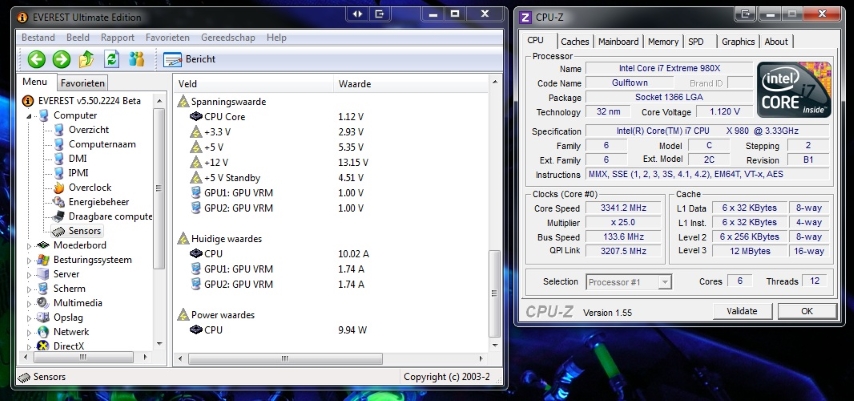This screenshot has height=401, width=854.
Task: Expand the DirectX node
Action: tap(29, 347)
